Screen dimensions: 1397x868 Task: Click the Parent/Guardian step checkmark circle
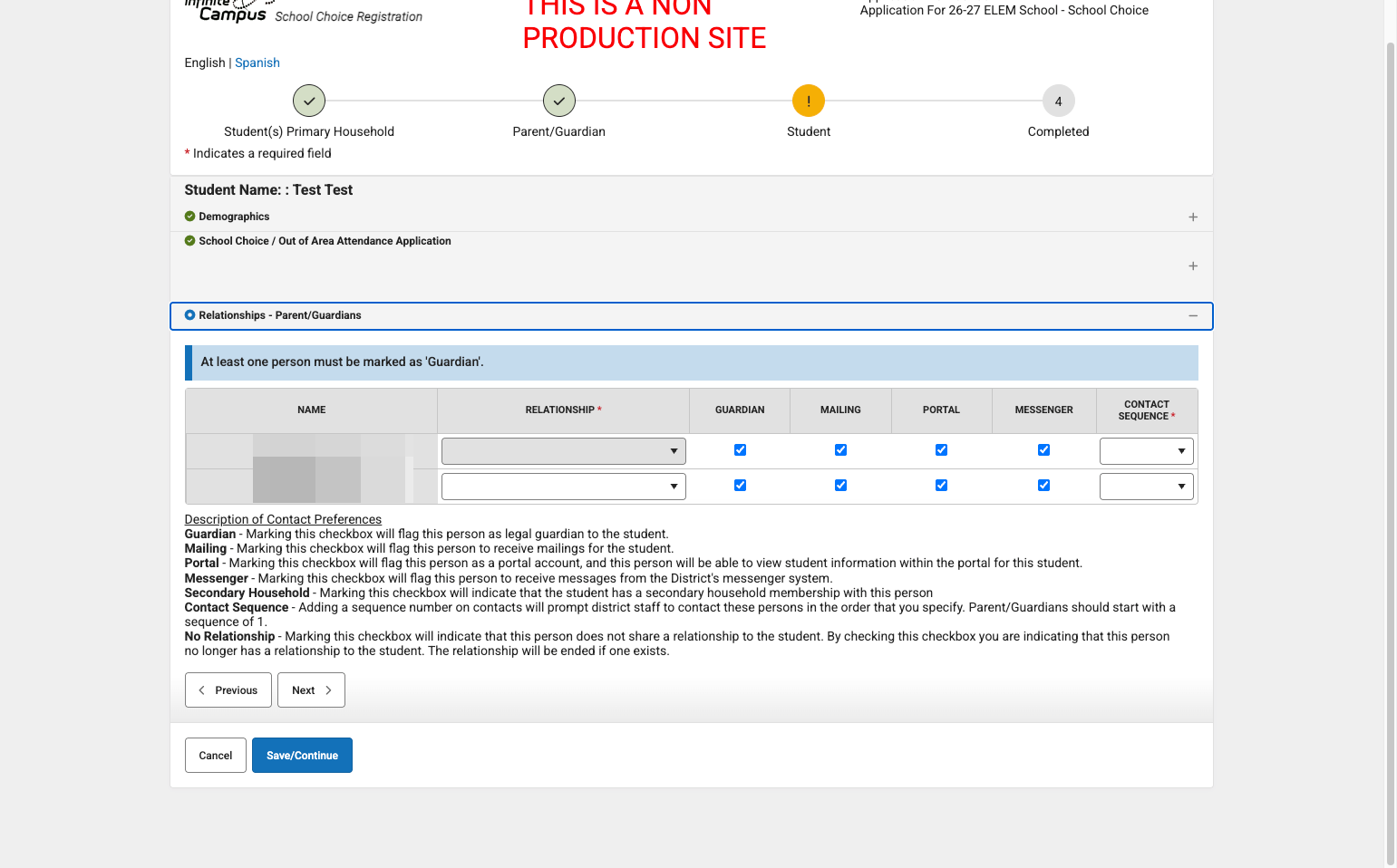coord(559,101)
